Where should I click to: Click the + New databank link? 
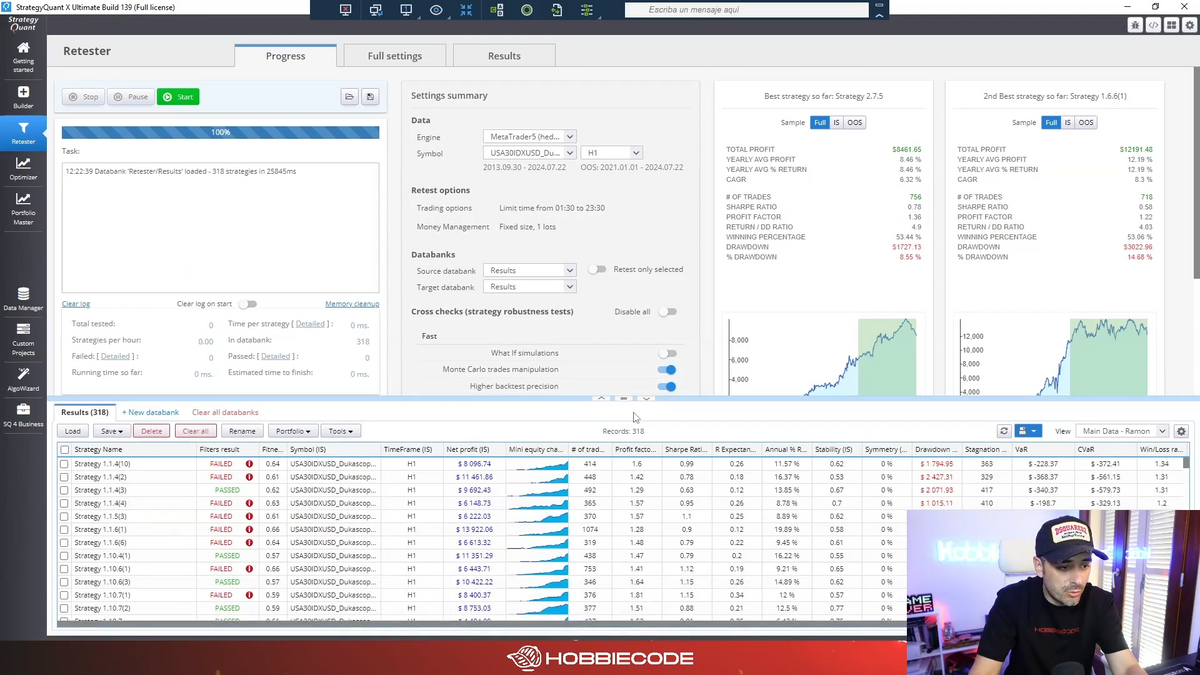pyautogui.click(x=150, y=412)
